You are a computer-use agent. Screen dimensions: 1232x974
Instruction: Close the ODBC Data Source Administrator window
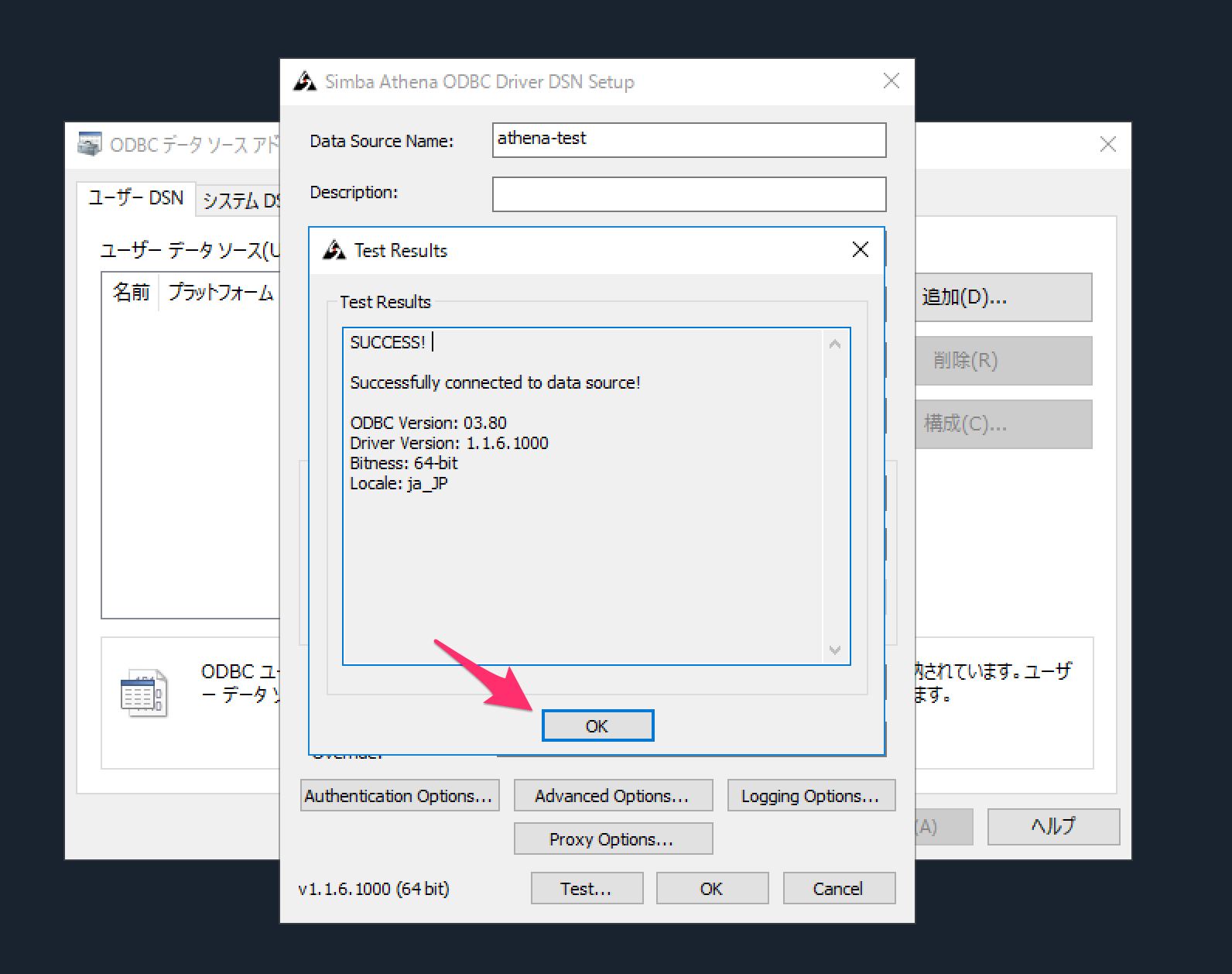(x=1108, y=144)
